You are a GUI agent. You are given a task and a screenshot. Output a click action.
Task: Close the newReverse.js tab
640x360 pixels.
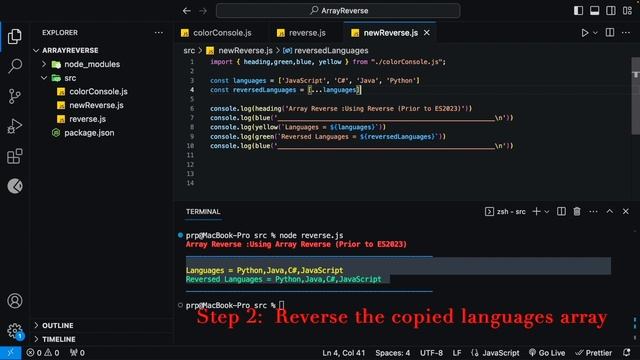click(427, 33)
